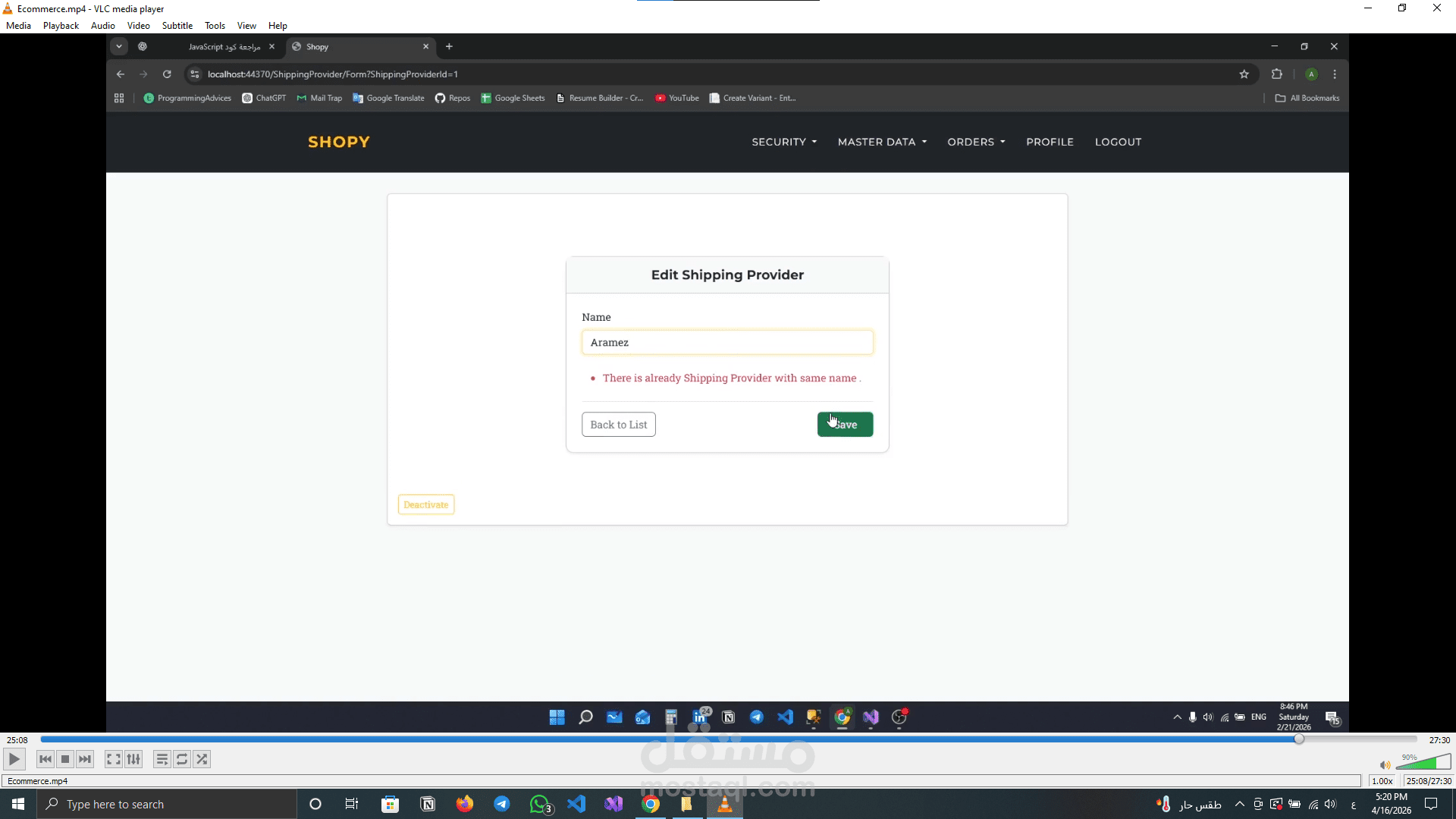This screenshot has width=1456, height=819.
Task: Click the Back to List button
Action: 618,425
